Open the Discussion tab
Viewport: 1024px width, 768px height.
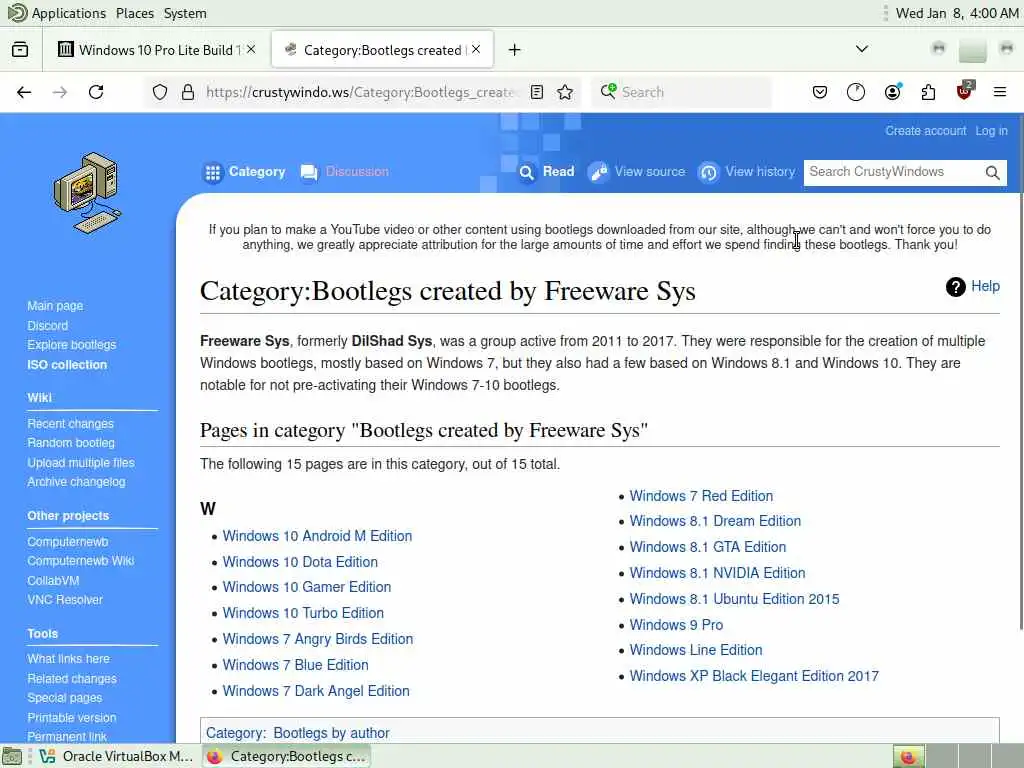click(345, 172)
